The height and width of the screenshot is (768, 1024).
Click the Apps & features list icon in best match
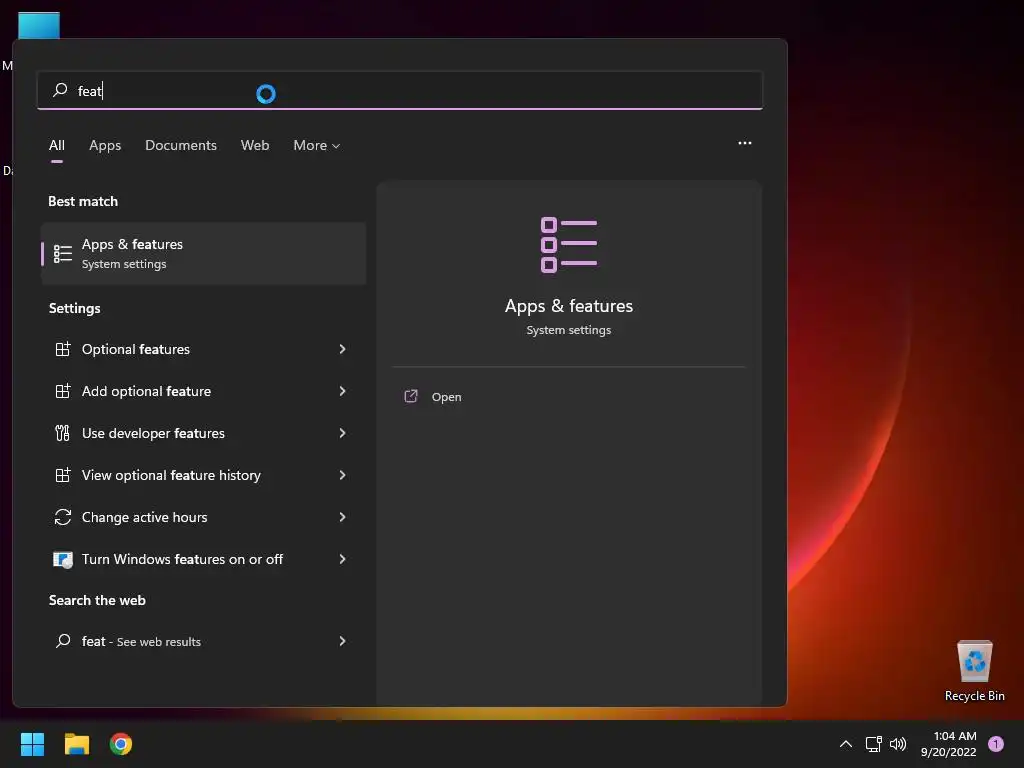[x=63, y=253]
